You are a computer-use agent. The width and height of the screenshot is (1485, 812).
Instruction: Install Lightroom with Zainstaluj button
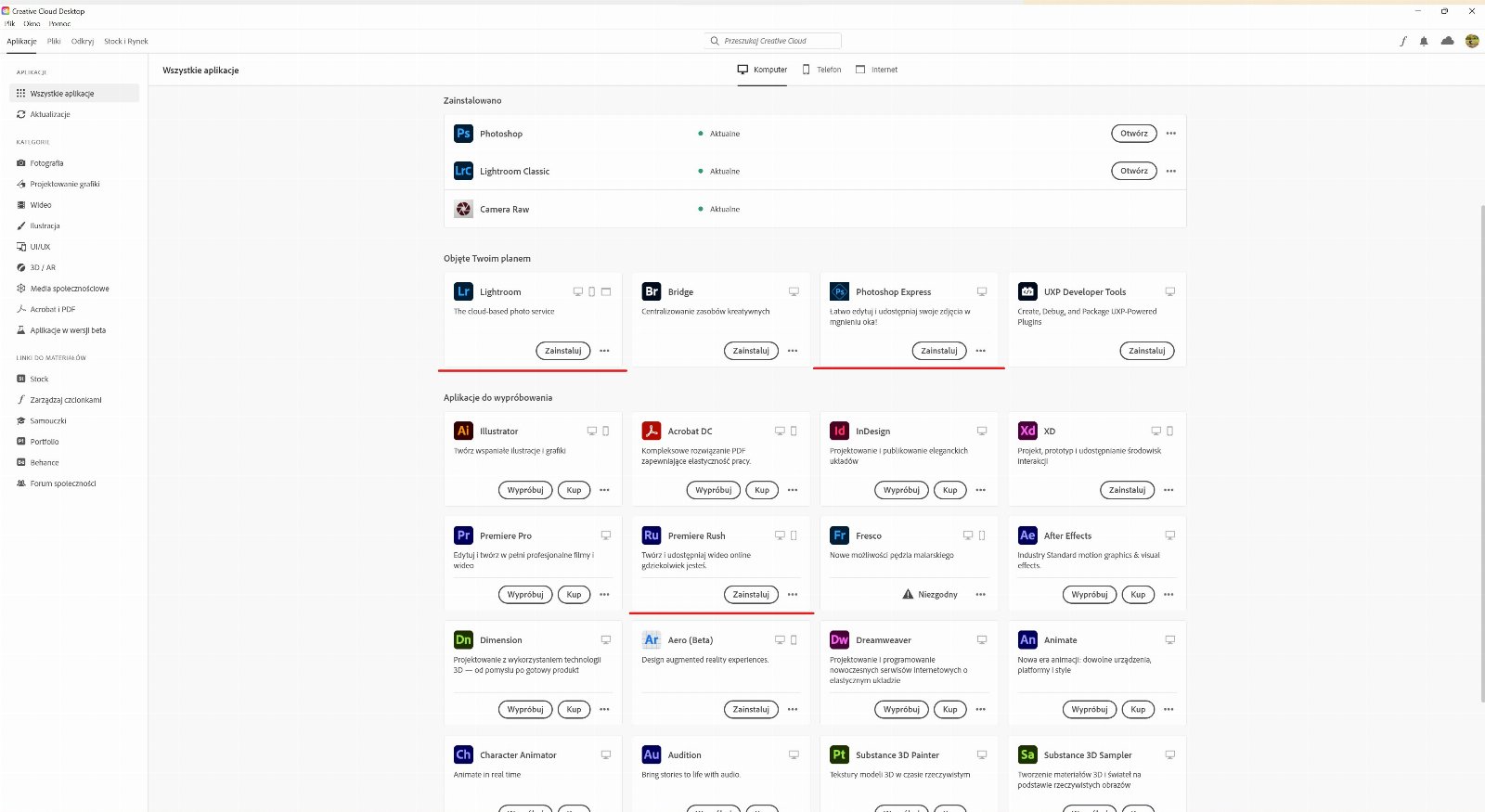tap(563, 351)
